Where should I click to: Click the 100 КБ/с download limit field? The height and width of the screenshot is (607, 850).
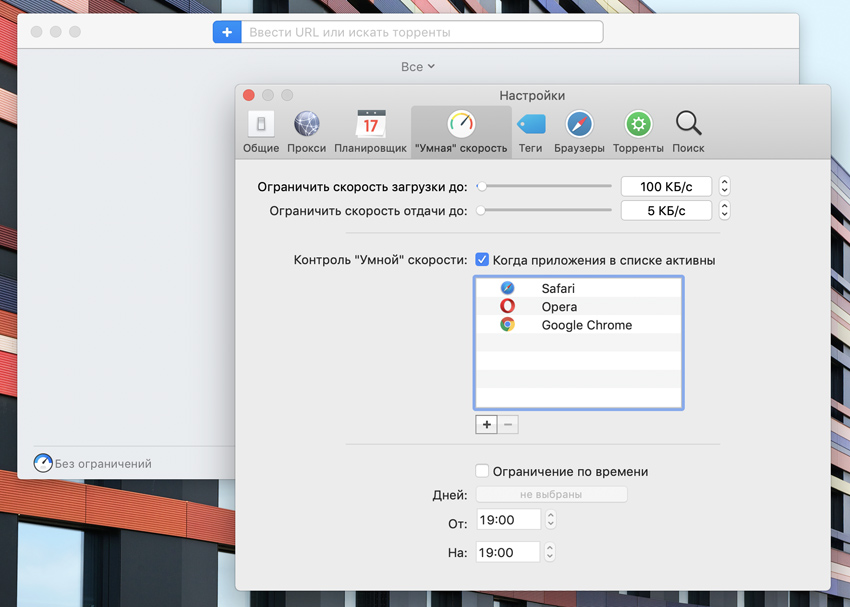click(666, 186)
